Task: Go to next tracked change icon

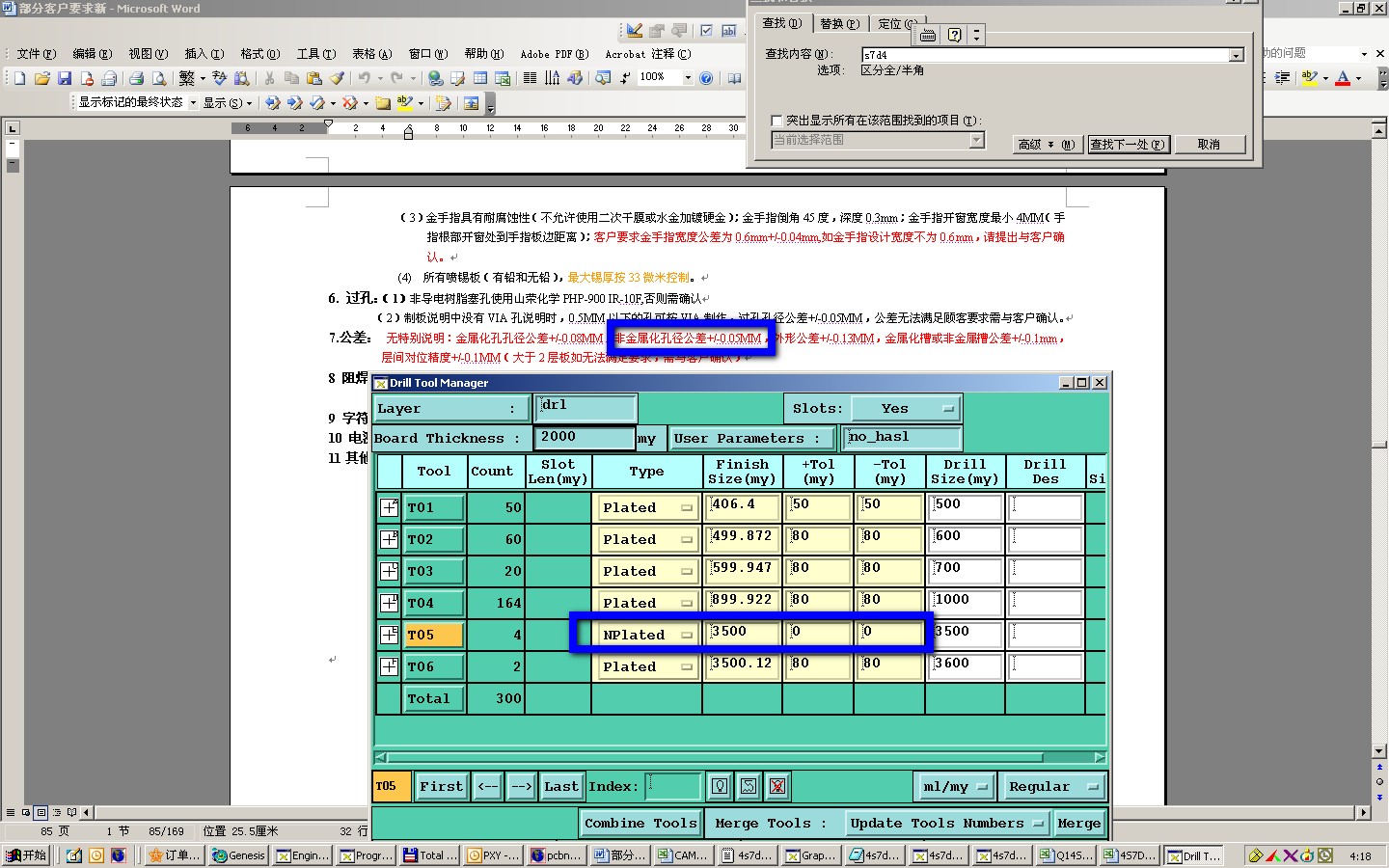Action: [295, 102]
